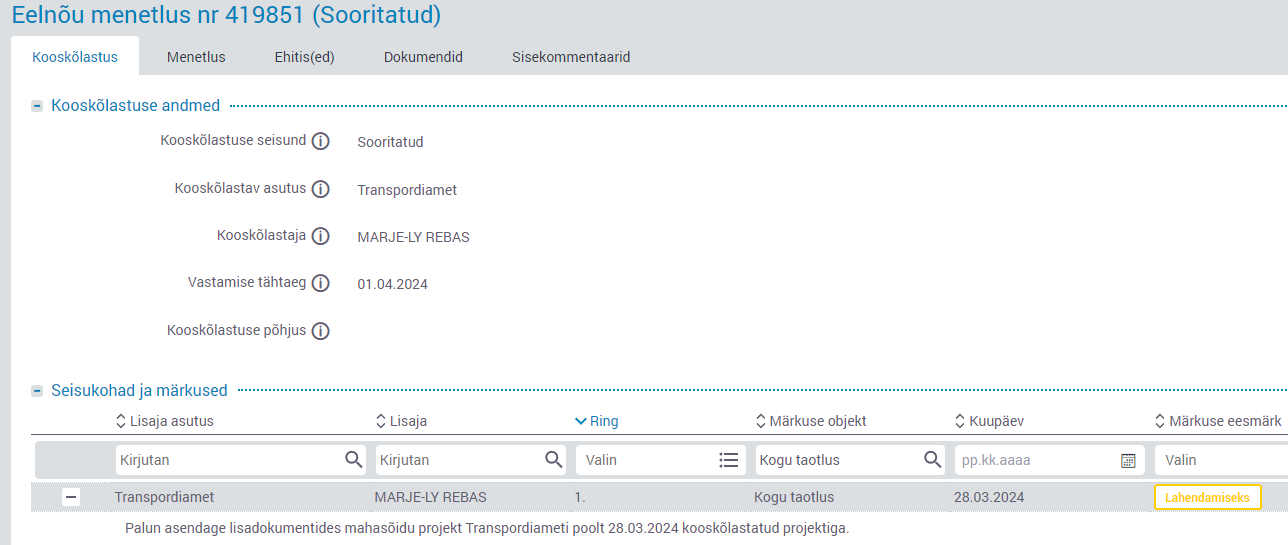Focus Märkuse objekt Kogu taotlus field
Viewport: 1288px width, 545px height.
[x=850, y=460]
